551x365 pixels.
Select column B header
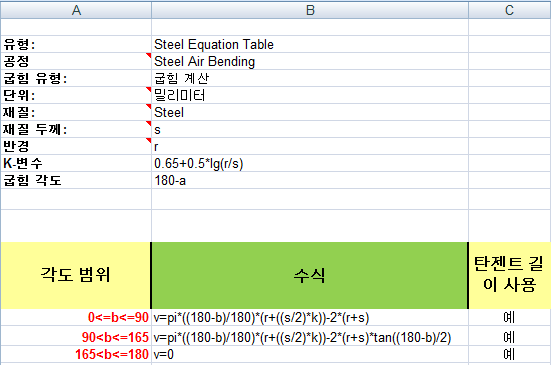click(310, 10)
